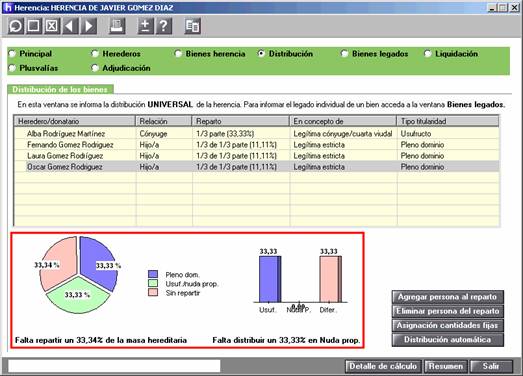The height and width of the screenshot is (376, 523).
Task: Click the Reparto column header
Action: (240, 121)
